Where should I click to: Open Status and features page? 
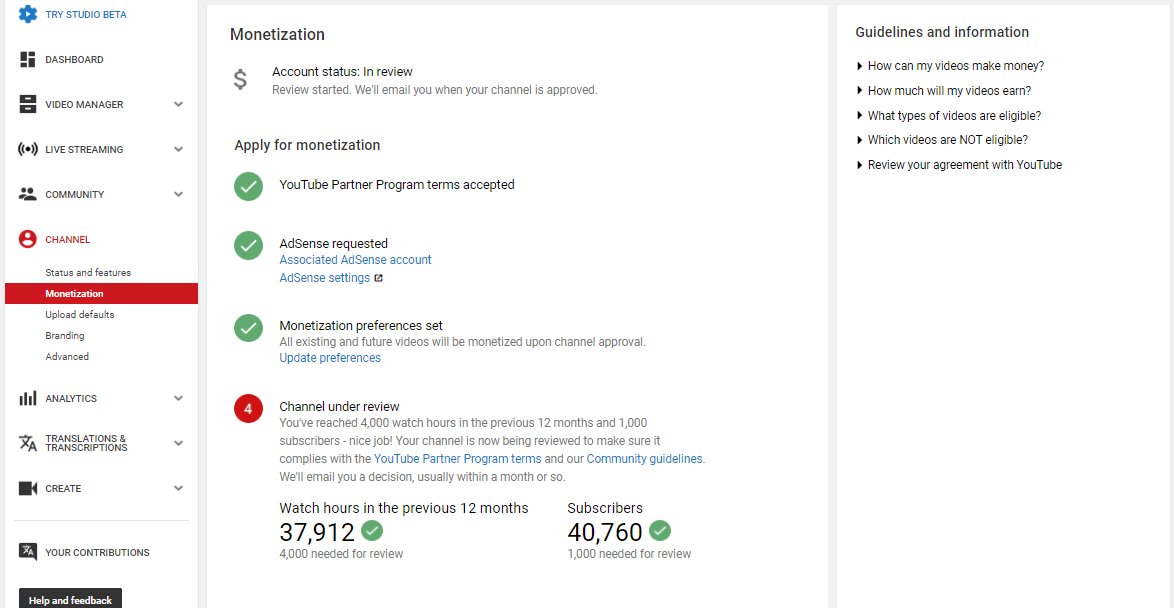coord(88,273)
